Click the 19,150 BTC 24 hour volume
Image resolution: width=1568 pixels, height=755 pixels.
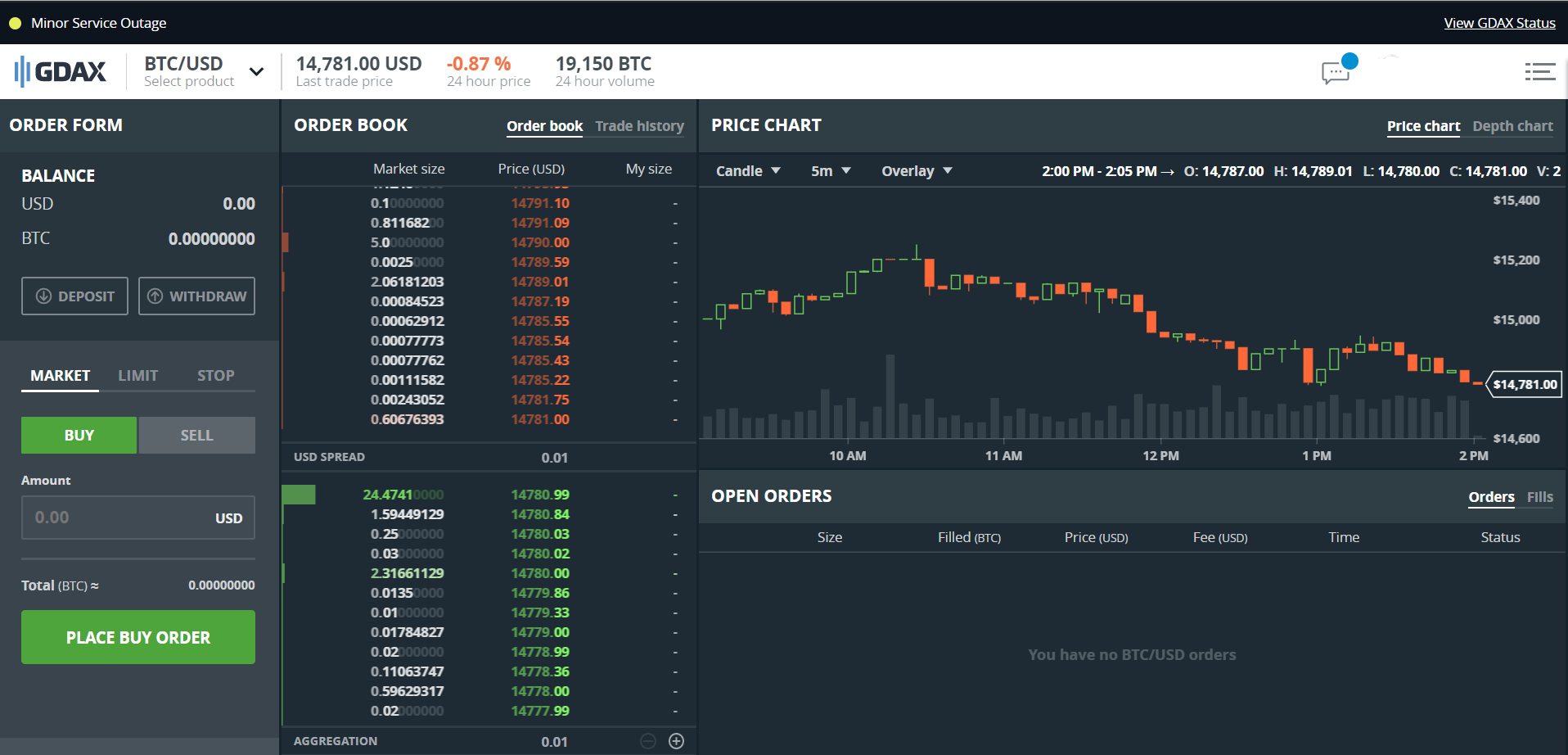603,64
